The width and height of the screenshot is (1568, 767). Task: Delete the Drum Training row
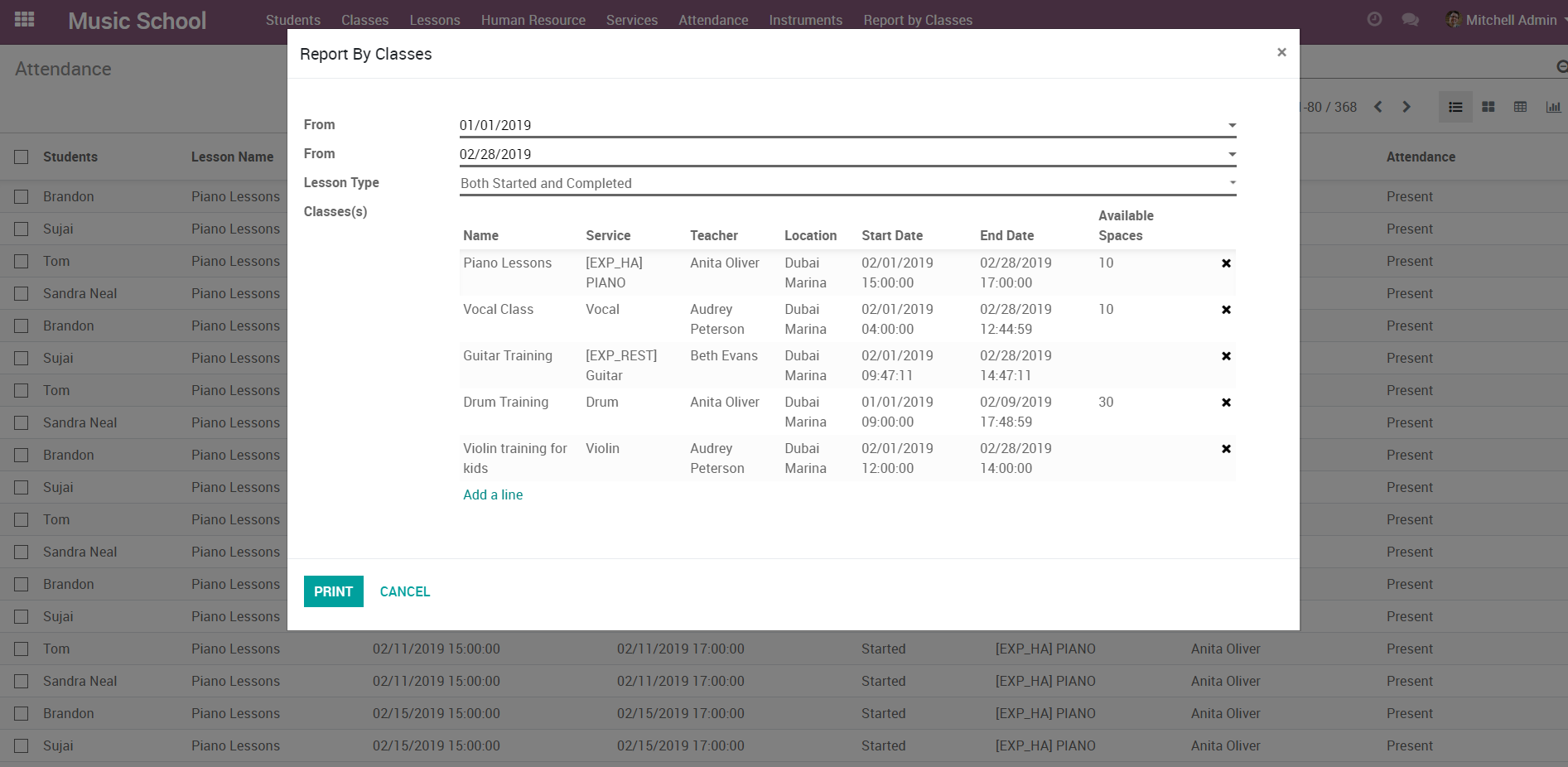(1226, 403)
